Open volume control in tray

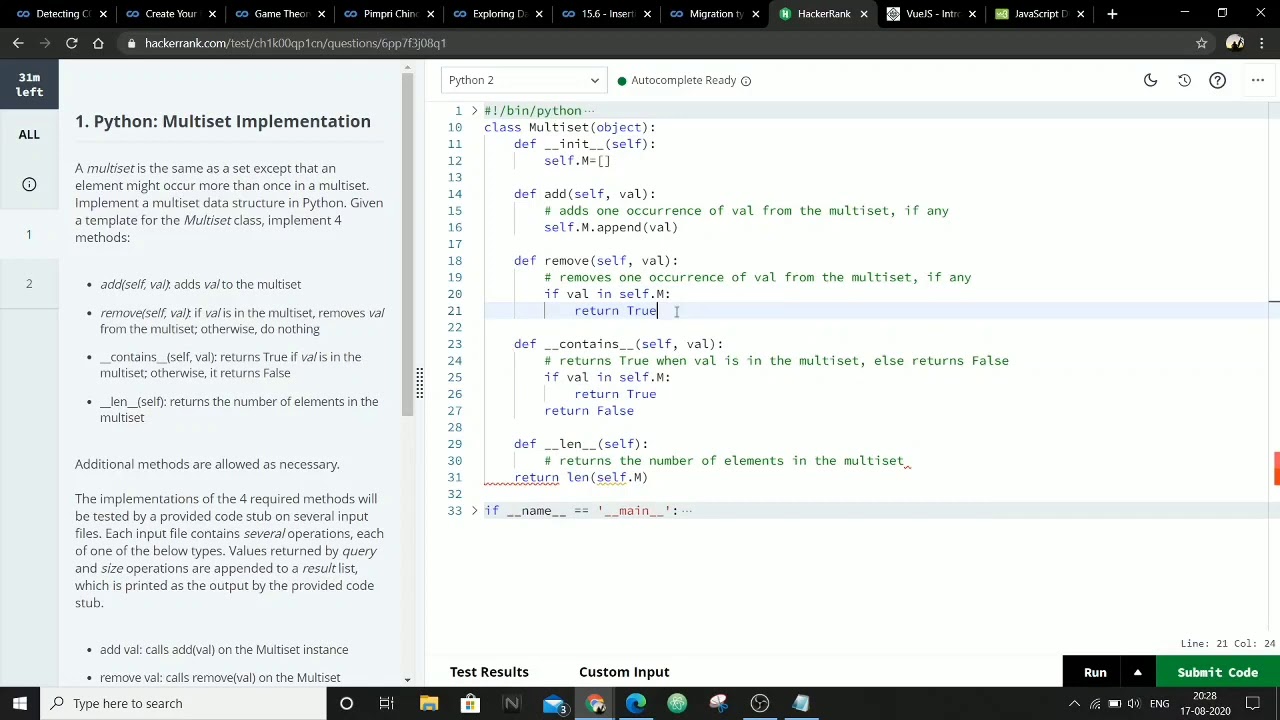[x=1135, y=703]
